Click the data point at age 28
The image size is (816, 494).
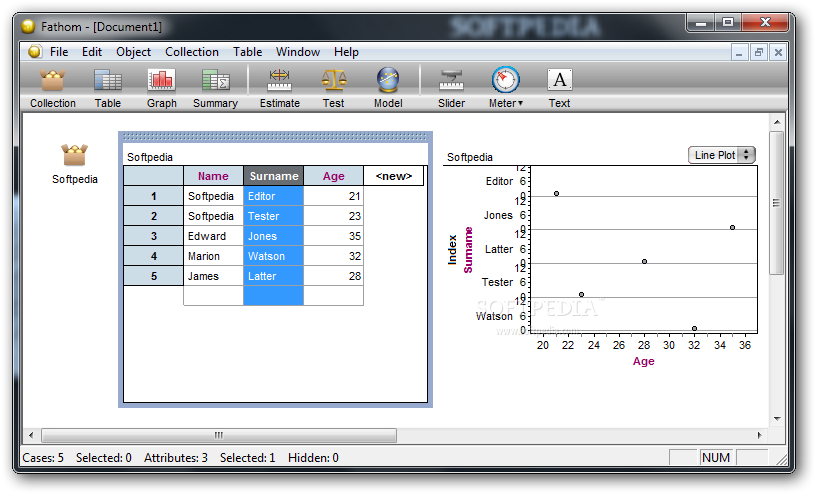[x=644, y=261]
